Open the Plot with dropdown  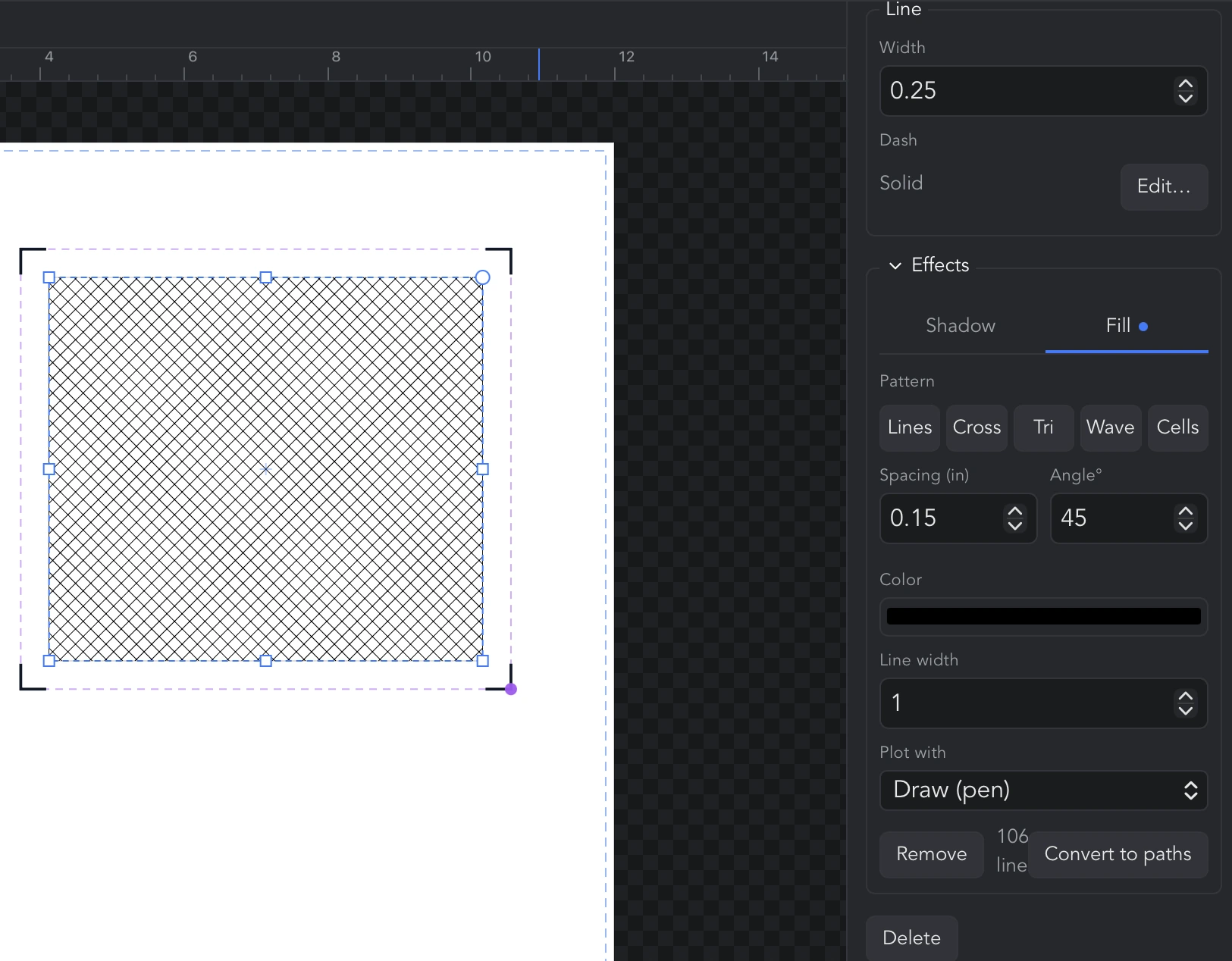(x=1043, y=790)
